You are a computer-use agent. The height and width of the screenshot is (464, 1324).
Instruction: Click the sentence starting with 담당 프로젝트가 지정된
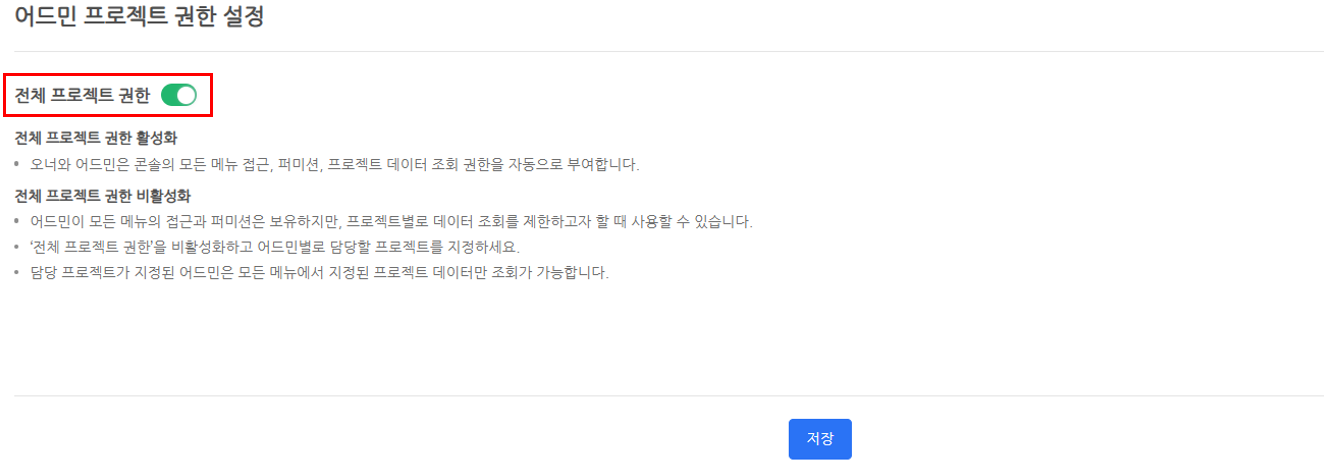[319, 273]
